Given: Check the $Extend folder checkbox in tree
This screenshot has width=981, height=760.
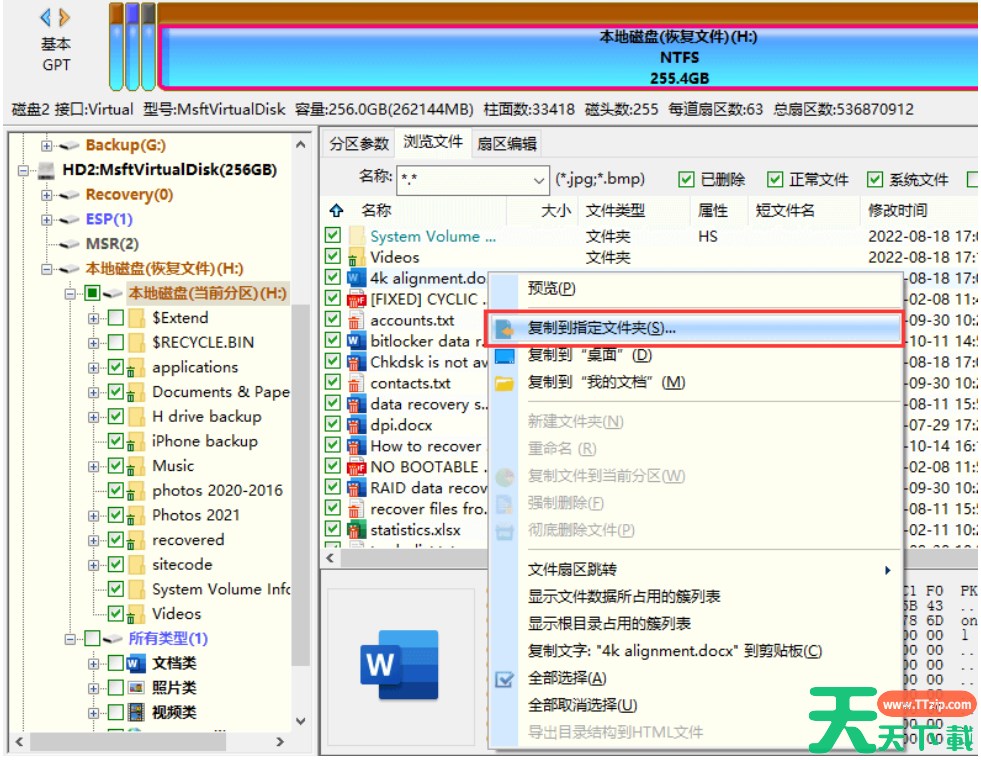Looking at the screenshot, I should click(116, 318).
